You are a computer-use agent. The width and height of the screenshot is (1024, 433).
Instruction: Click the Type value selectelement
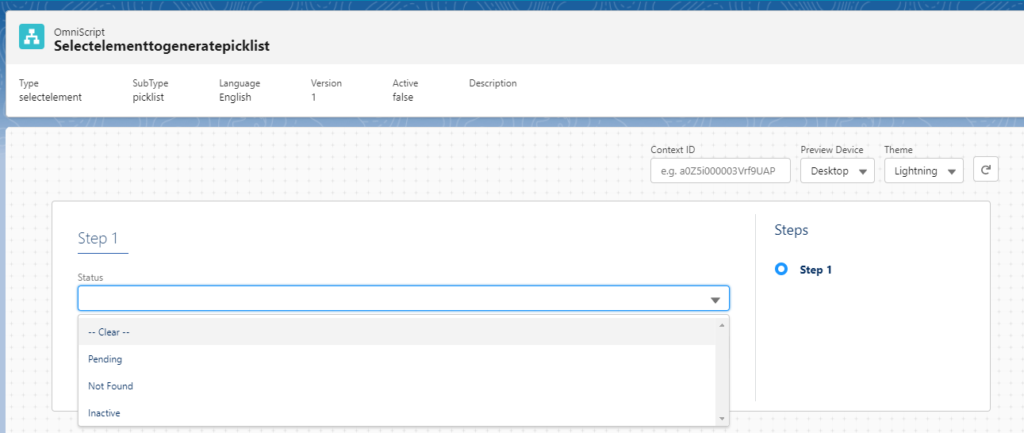pyautogui.click(x=50, y=97)
